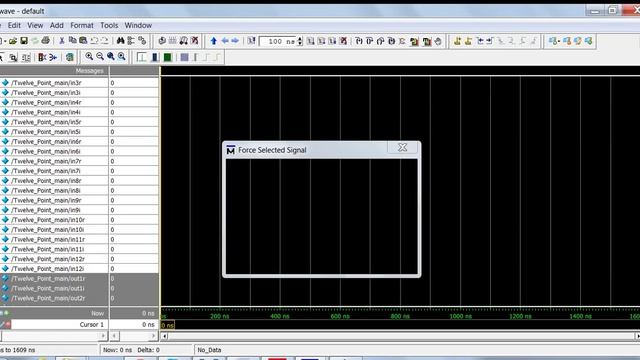640x360 pixels.
Task: Click the Paste icon in toolbar
Action: point(83,41)
